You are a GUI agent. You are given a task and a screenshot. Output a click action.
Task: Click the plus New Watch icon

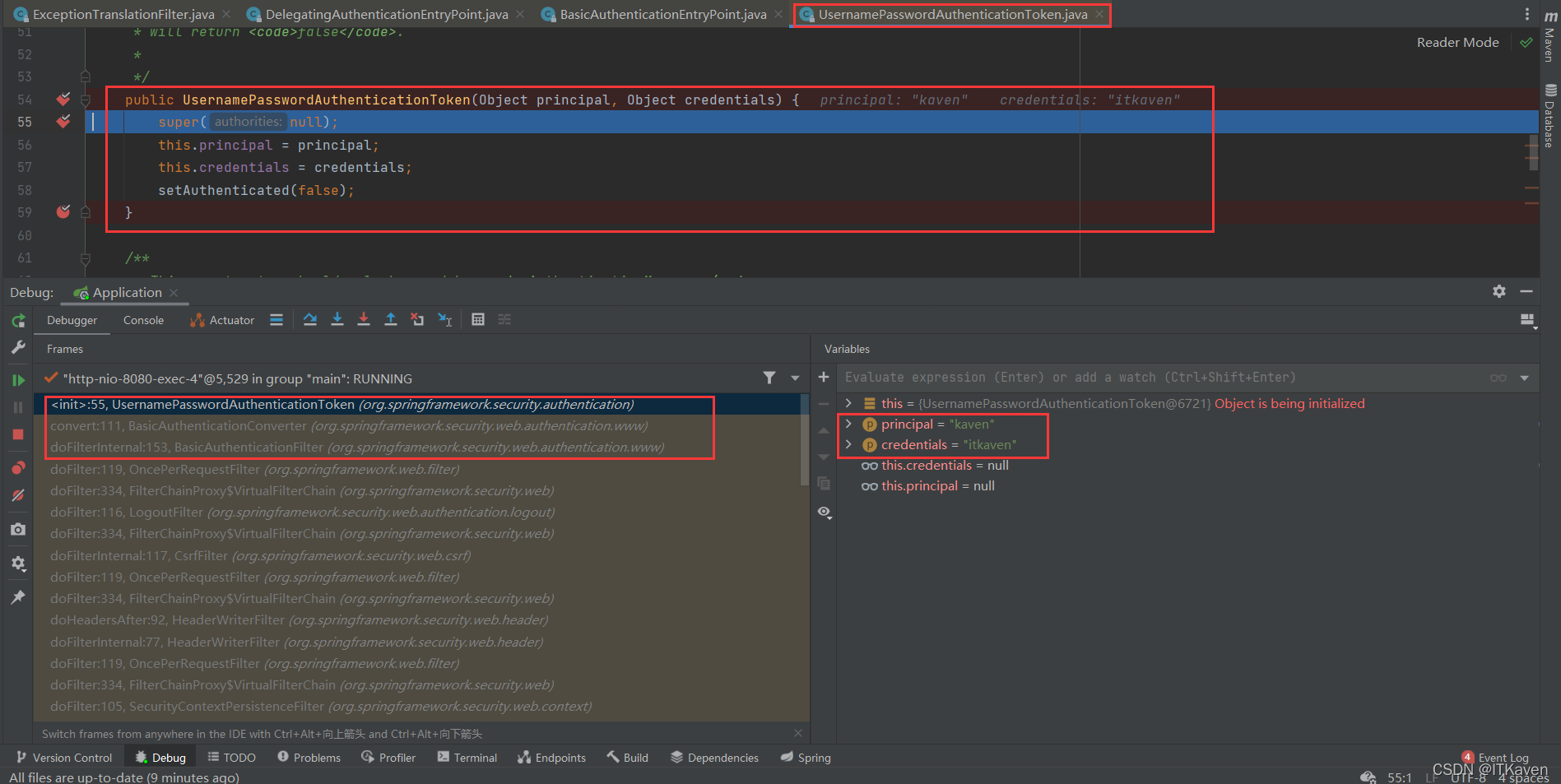(x=824, y=377)
